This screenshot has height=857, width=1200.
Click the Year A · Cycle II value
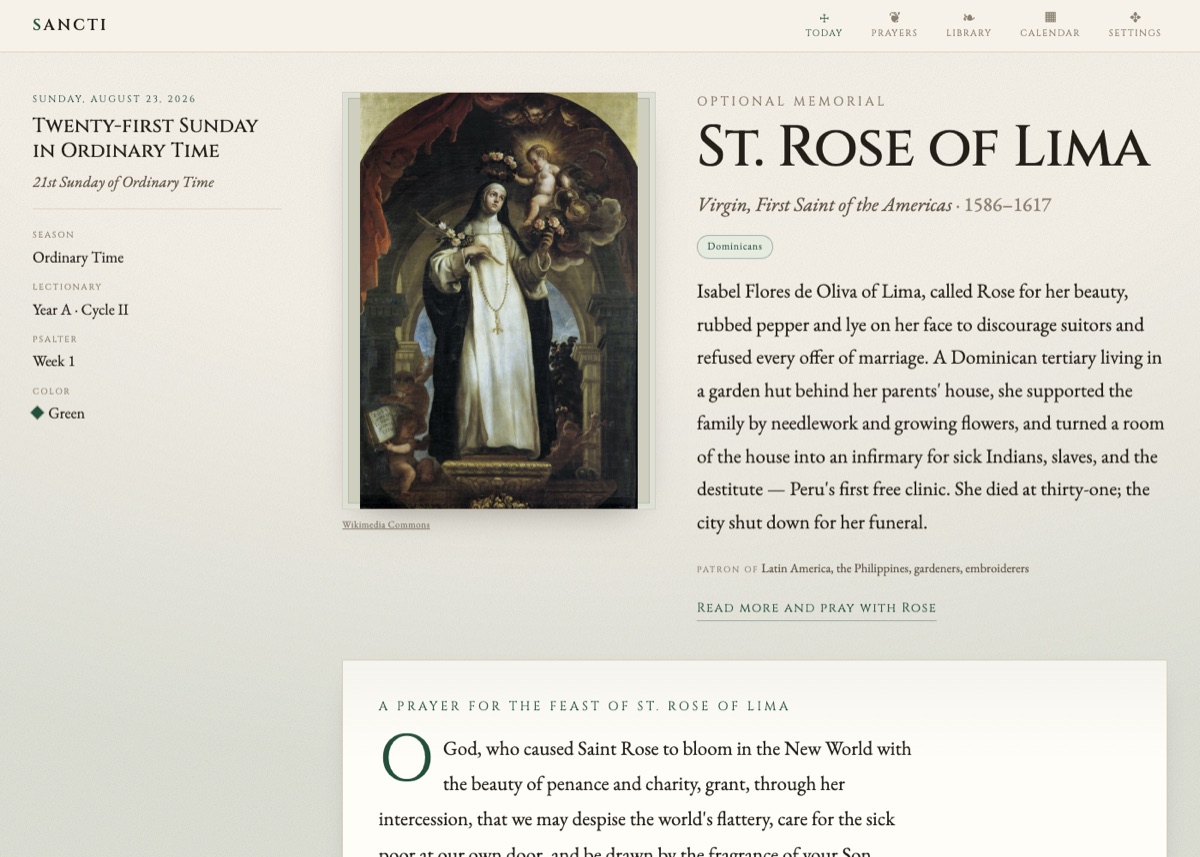[80, 310]
